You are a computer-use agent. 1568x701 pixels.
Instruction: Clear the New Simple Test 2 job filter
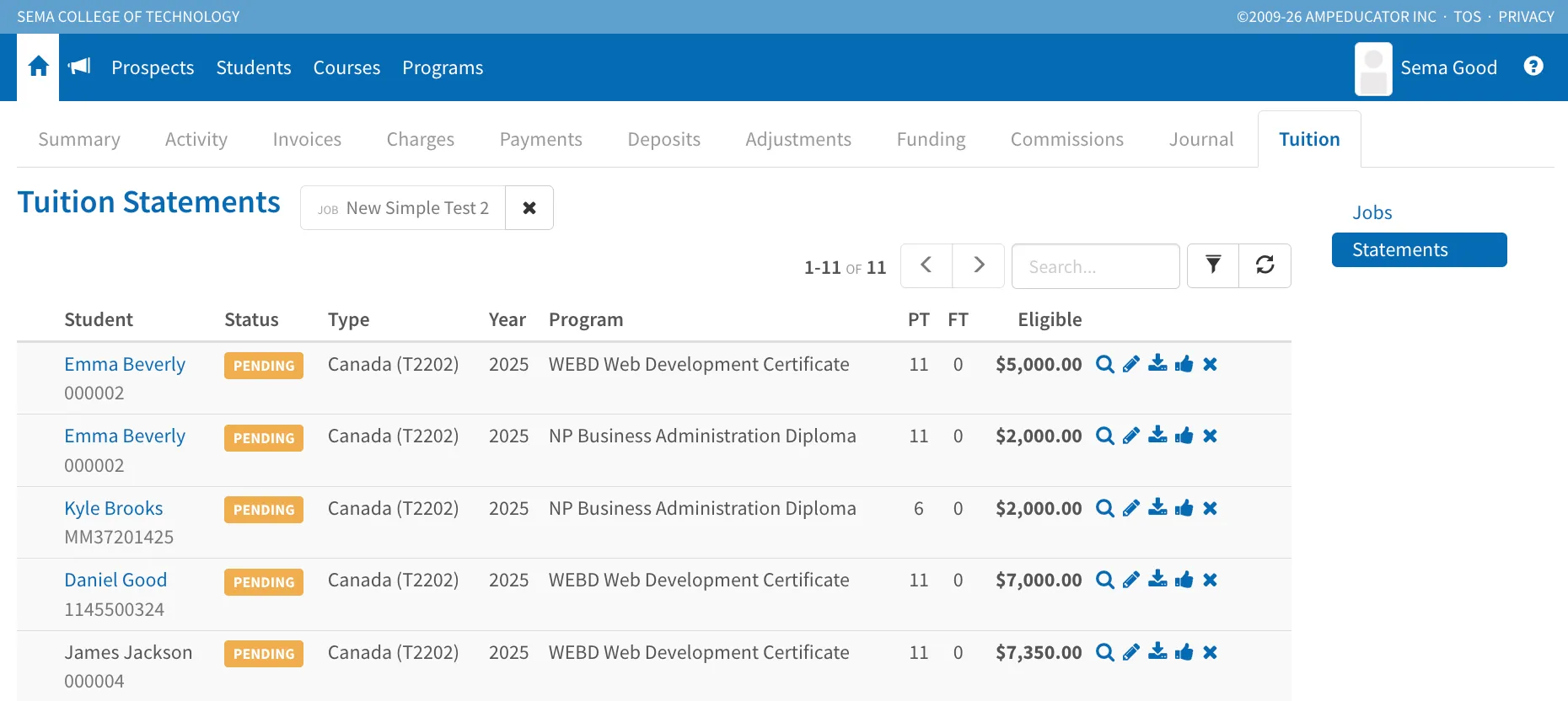529,207
